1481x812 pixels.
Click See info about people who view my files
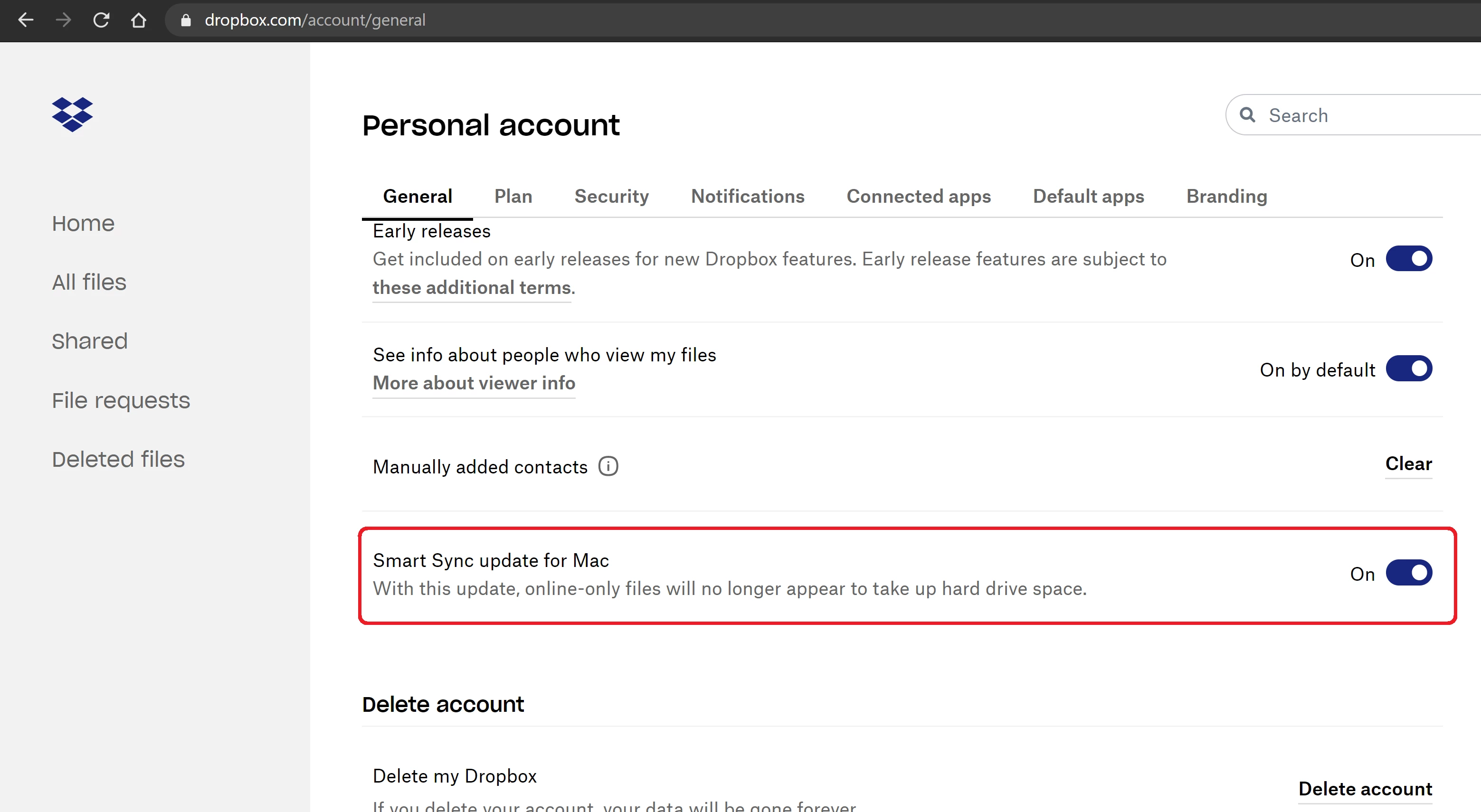[544, 355]
